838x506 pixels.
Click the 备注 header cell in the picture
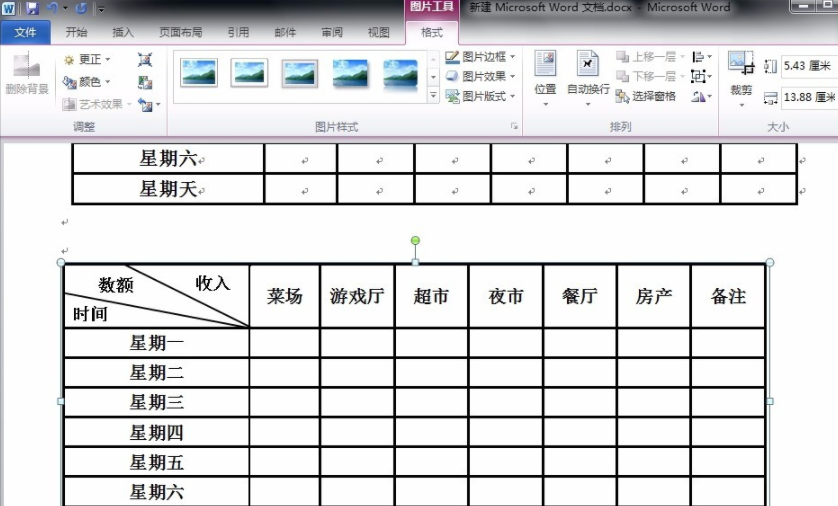pos(728,296)
